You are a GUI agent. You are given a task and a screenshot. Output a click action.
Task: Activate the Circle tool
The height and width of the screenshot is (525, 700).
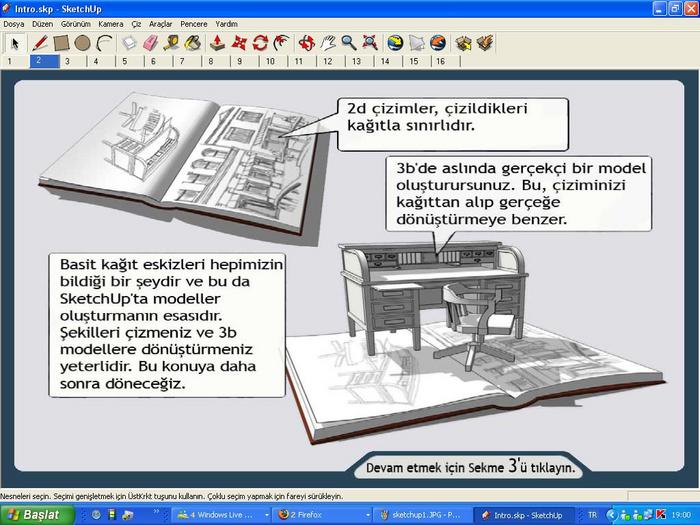pos(82,43)
